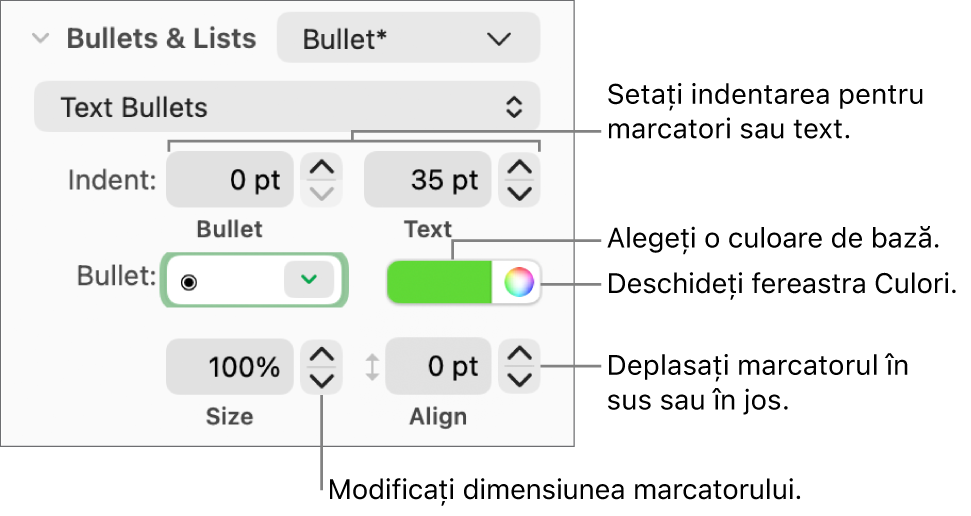Viewport: 971px width, 516px height.
Task: Decrease the bullet indent value
Action: tap(321, 192)
